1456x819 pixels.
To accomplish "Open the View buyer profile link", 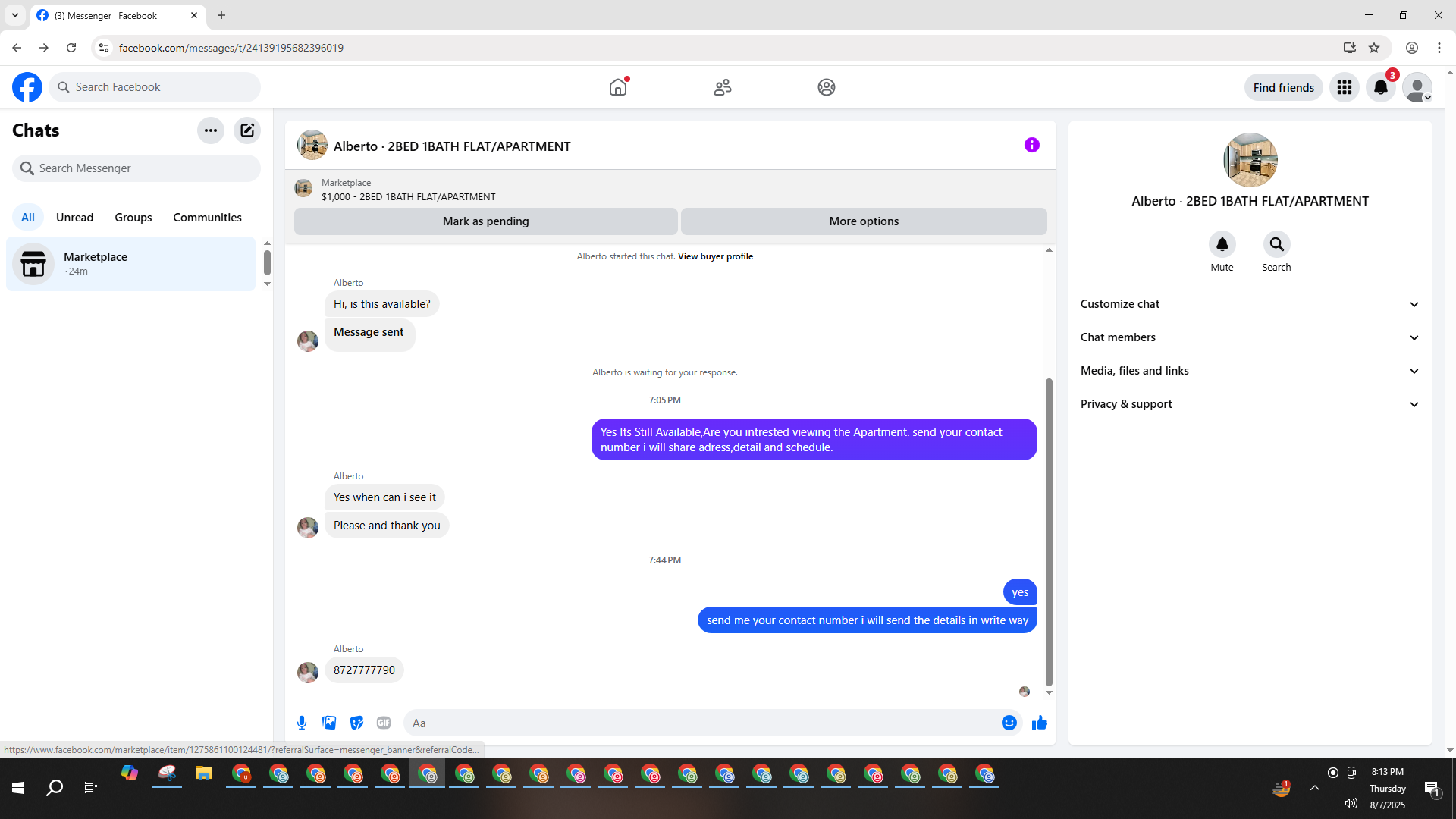I will point(715,256).
